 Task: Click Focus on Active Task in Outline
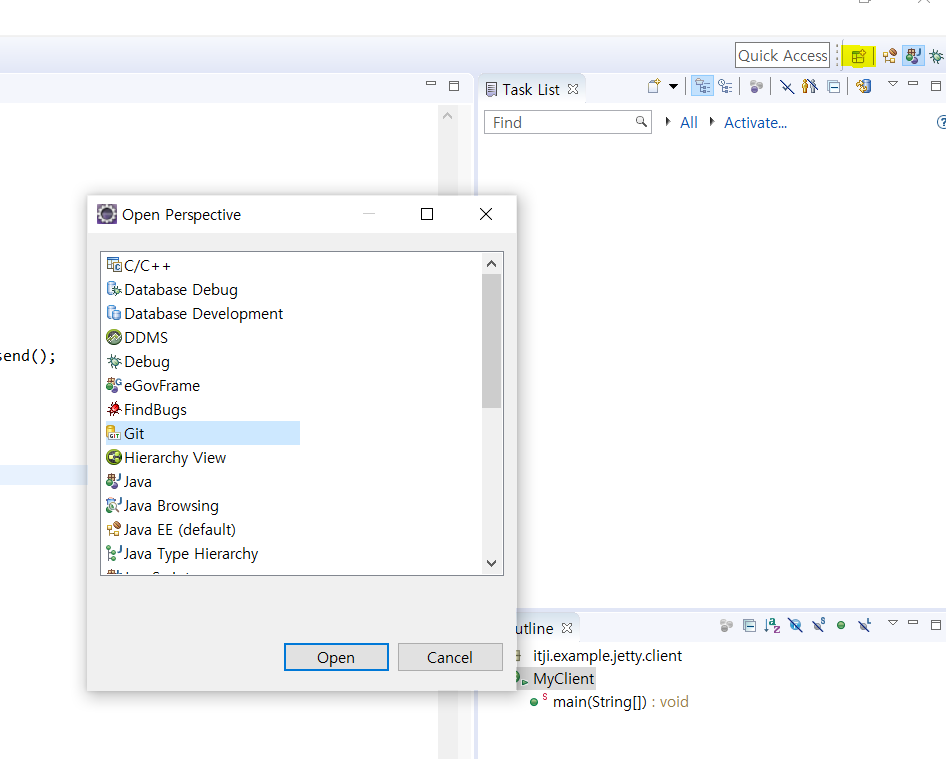click(x=726, y=626)
